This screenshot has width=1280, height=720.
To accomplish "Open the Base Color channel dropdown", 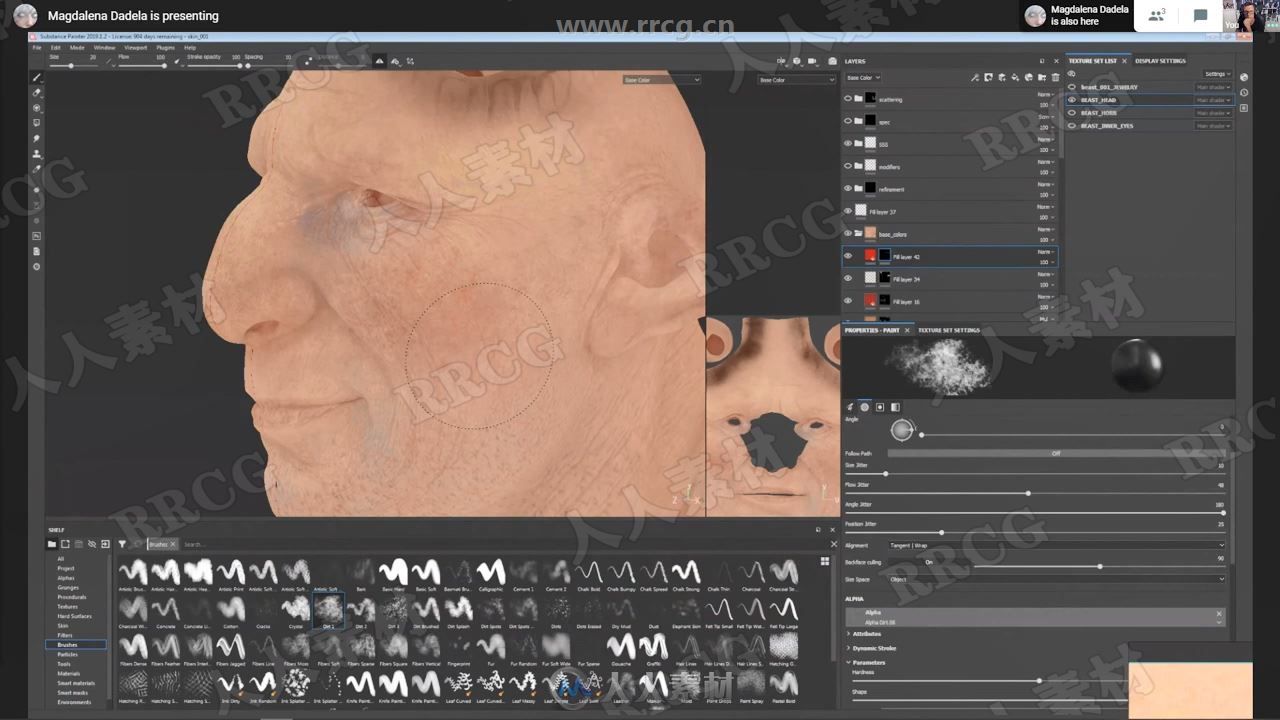I will click(x=862, y=77).
